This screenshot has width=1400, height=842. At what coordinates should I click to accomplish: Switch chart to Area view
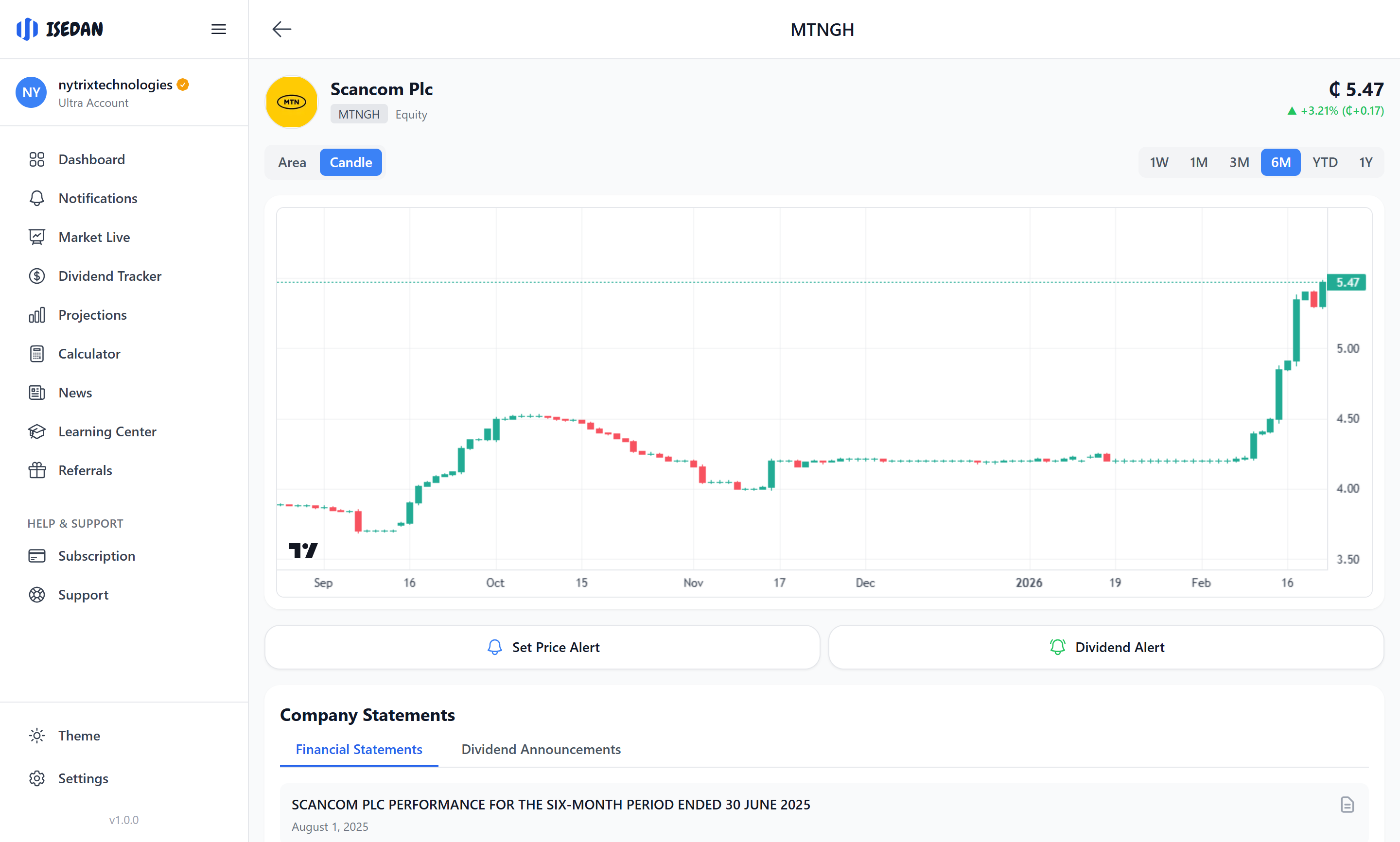[x=292, y=162]
